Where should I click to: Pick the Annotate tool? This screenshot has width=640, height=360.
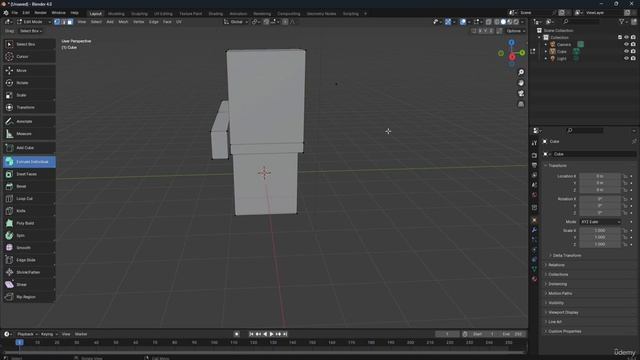coord(29,121)
